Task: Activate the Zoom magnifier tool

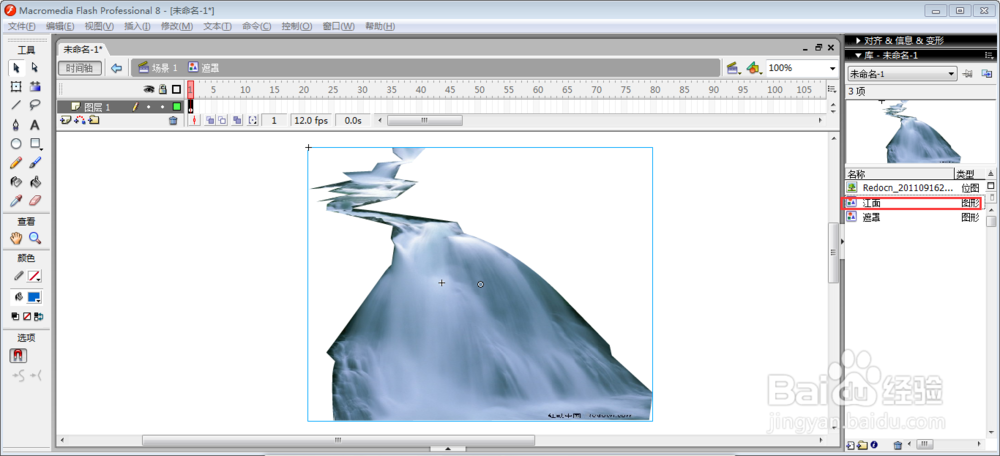Action: pos(35,239)
